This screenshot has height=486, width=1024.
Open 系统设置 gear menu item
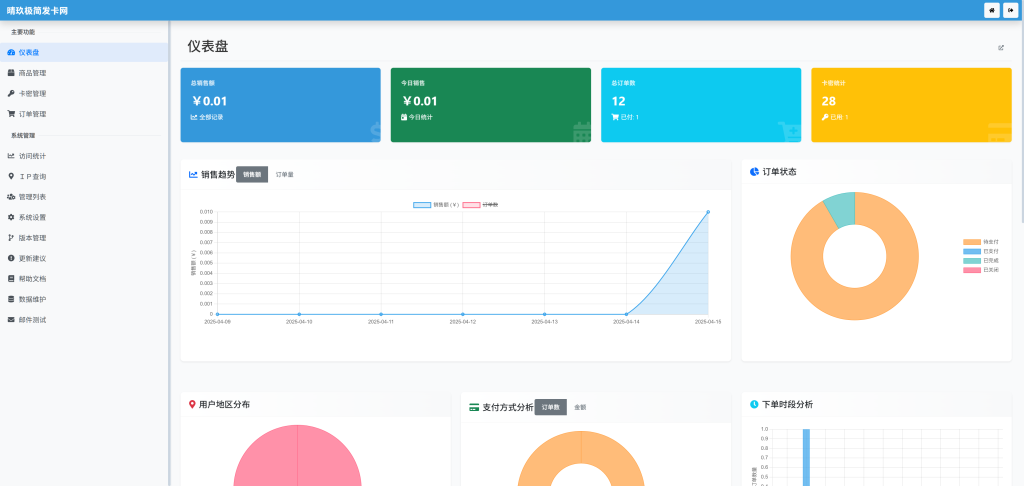tap(32, 217)
